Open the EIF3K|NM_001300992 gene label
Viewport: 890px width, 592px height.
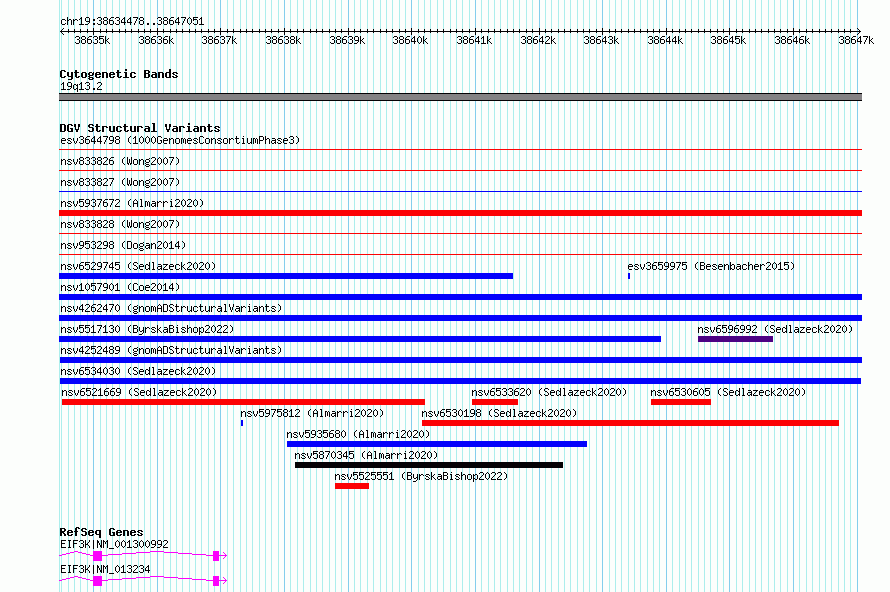pos(114,544)
